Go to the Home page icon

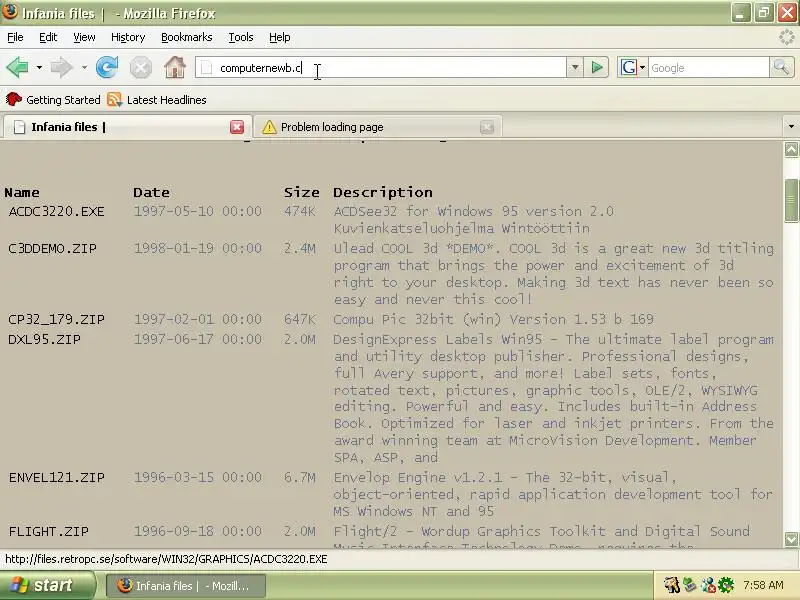pos(174,67)
